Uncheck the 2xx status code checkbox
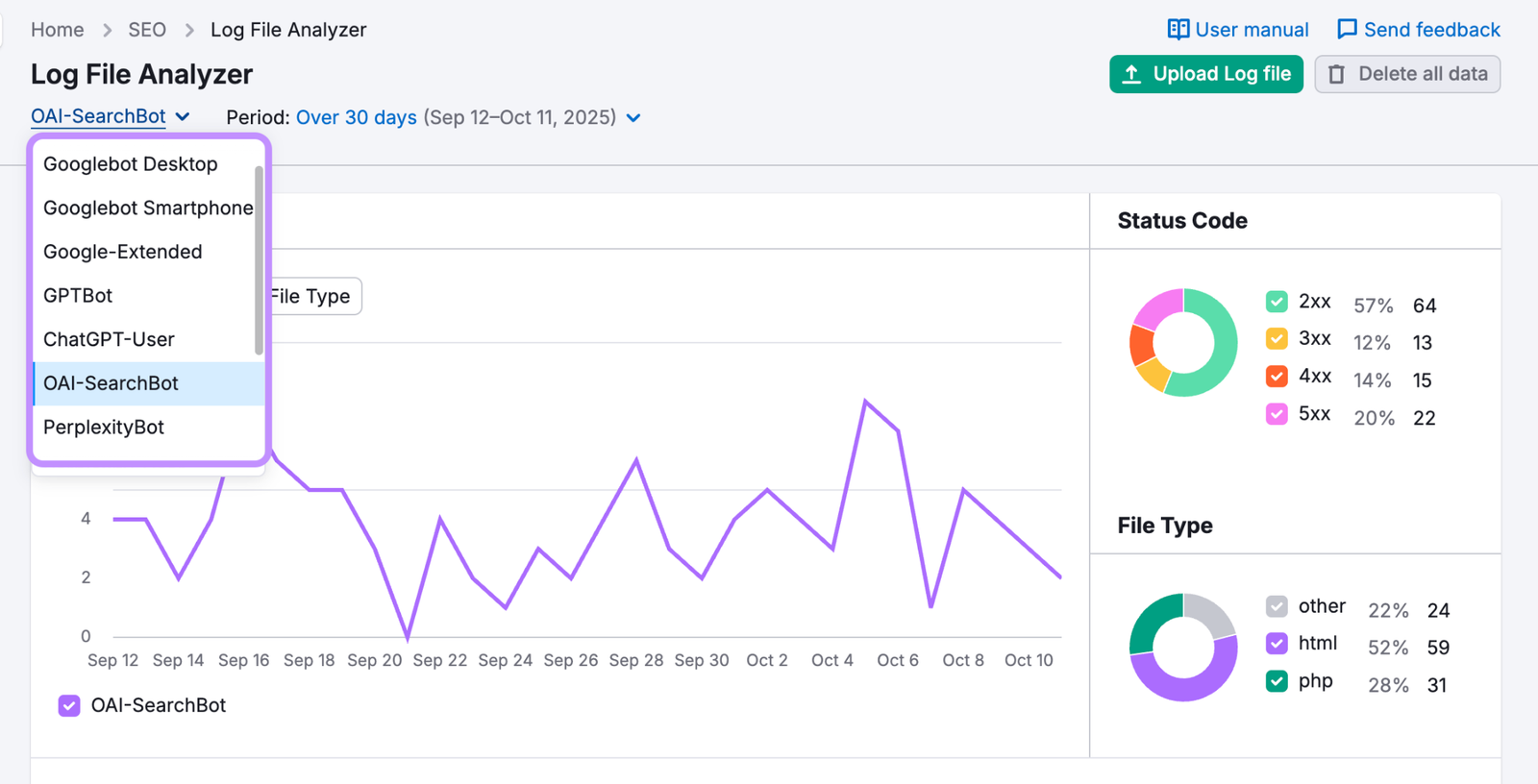 (1277, 302)
